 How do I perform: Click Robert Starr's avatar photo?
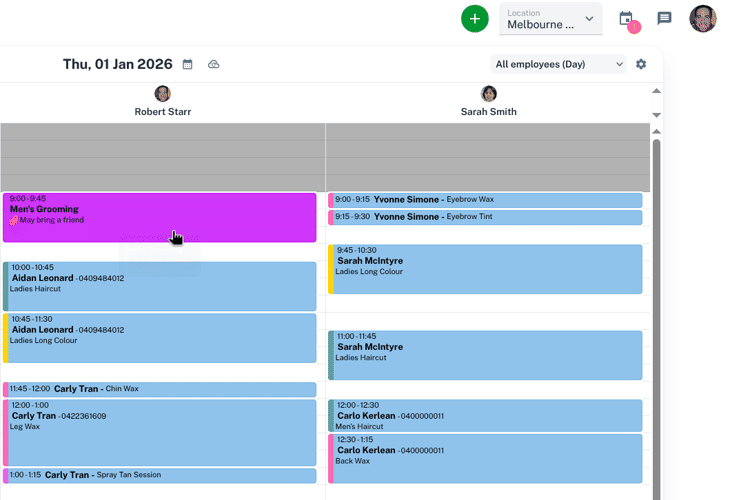click(x=162, y=94)
